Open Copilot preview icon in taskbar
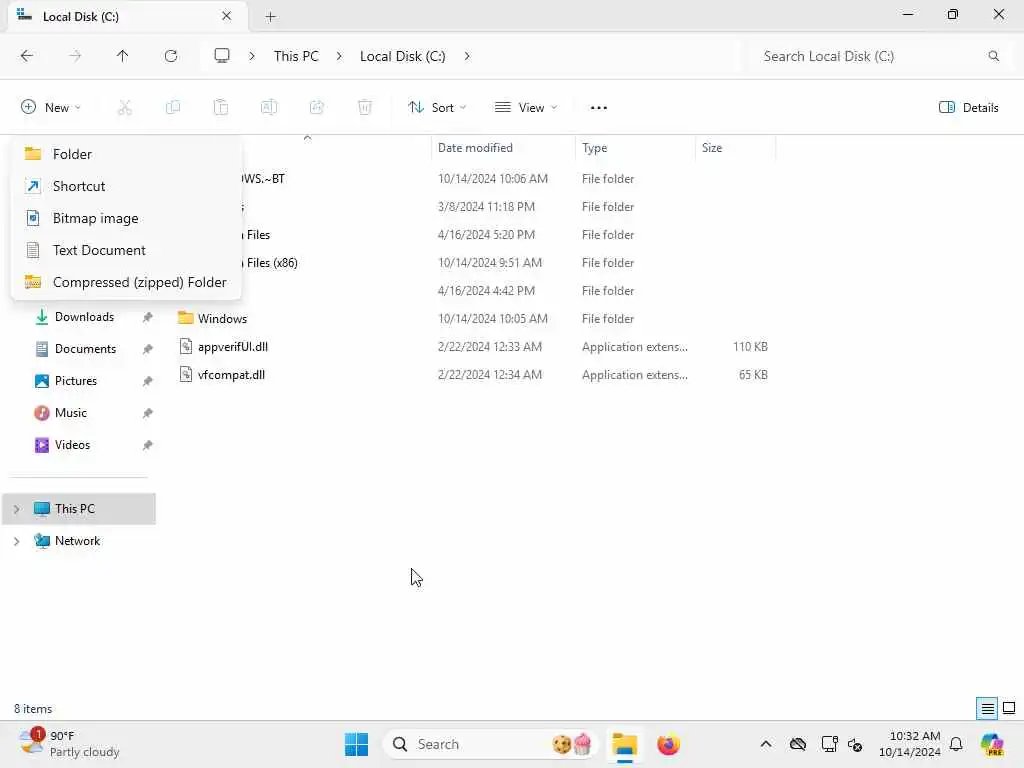 (992, 744)
